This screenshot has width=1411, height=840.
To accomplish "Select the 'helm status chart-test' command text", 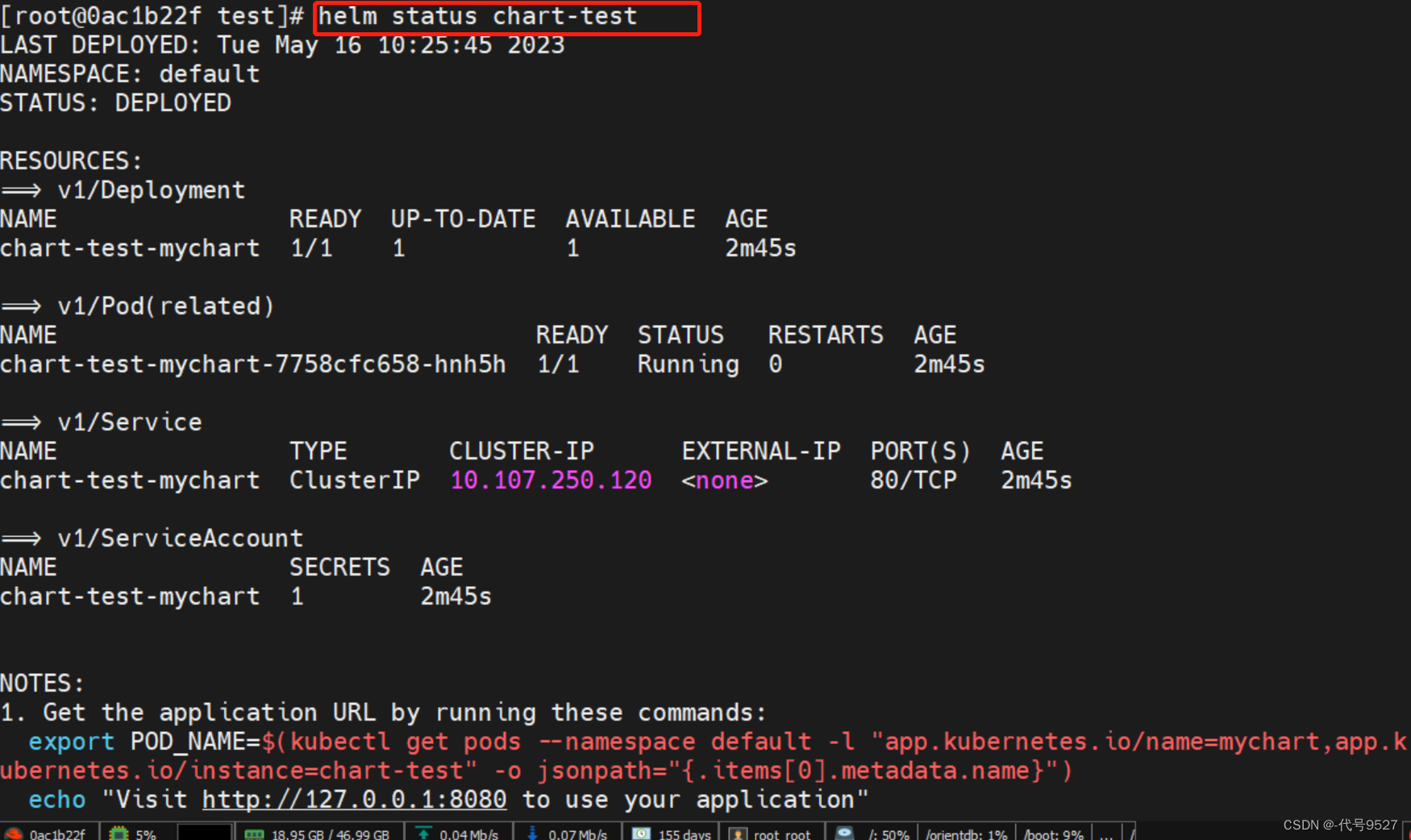I will pos(477,16).
